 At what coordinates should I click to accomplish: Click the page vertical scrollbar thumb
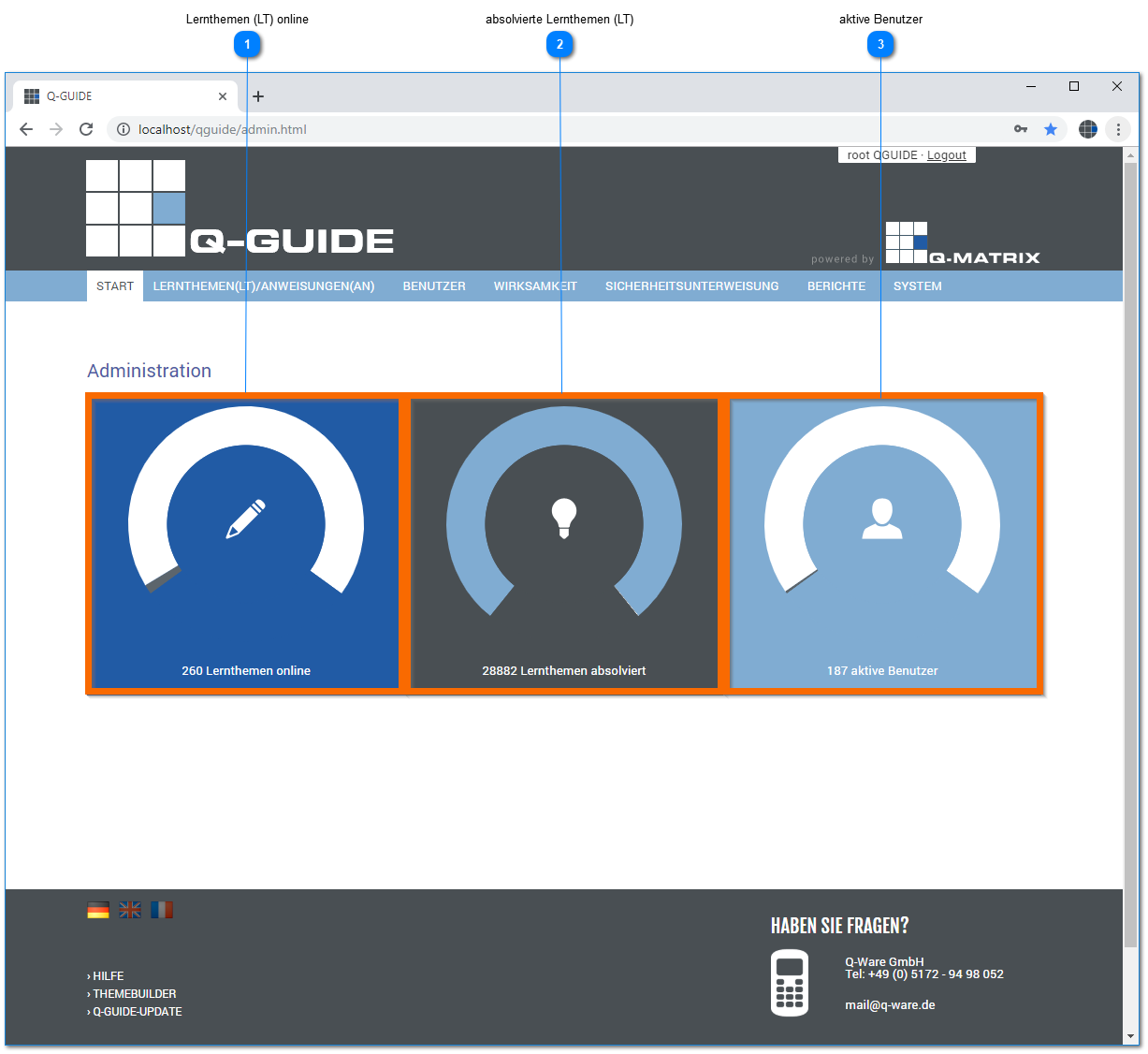pos(1130,554)
